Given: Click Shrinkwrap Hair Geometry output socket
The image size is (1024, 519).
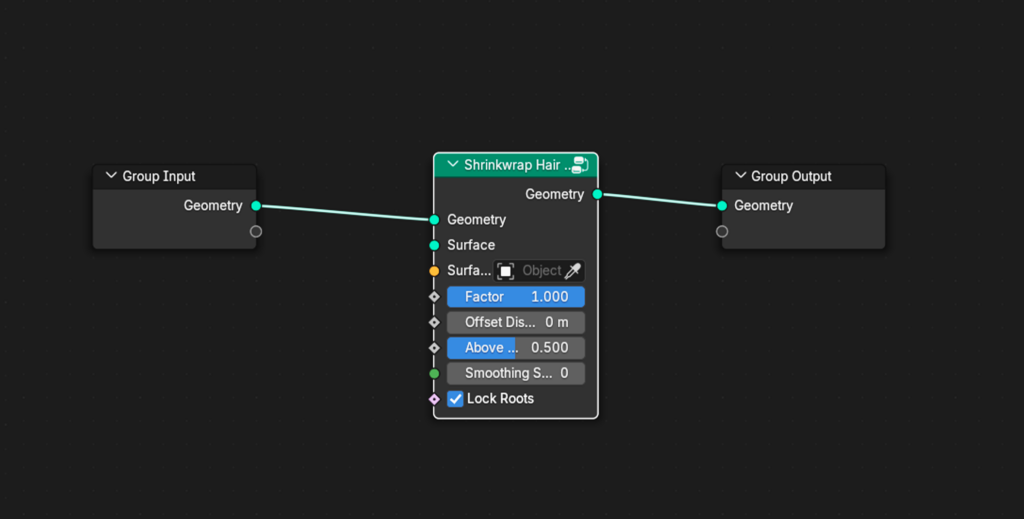Looking at the screenshot, I should pos(597,194).
